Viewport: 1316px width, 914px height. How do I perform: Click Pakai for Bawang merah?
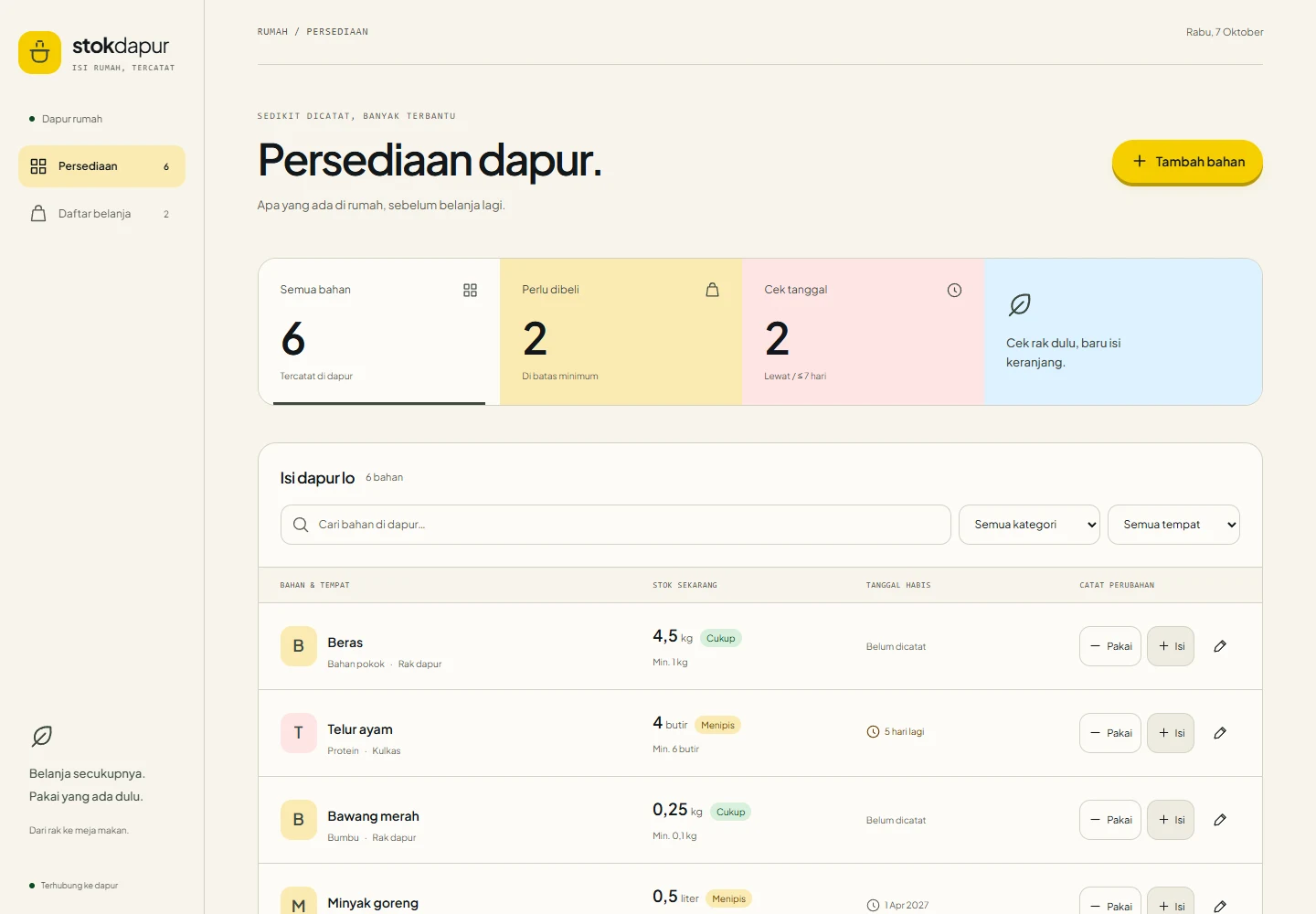(x=1110, y=820)
